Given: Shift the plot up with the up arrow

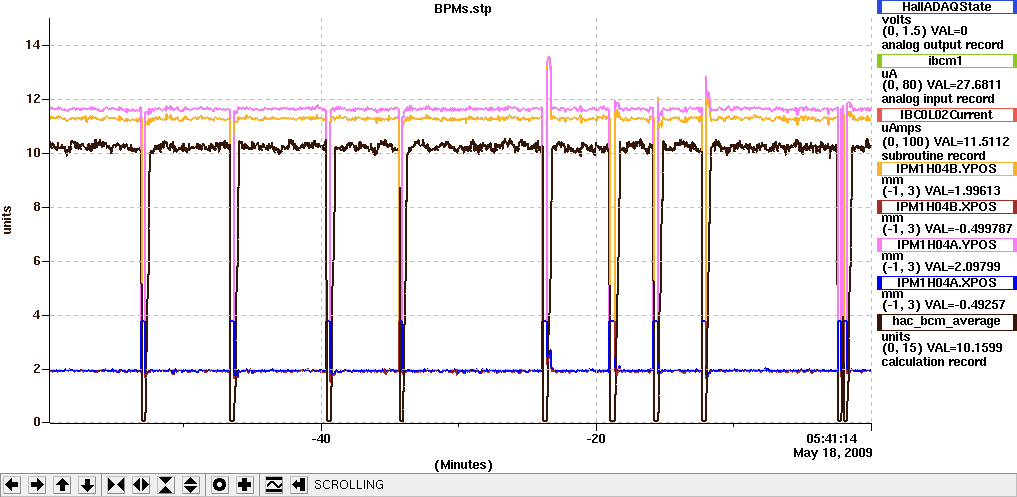Looking at the screenshot, I should [62, 485].
